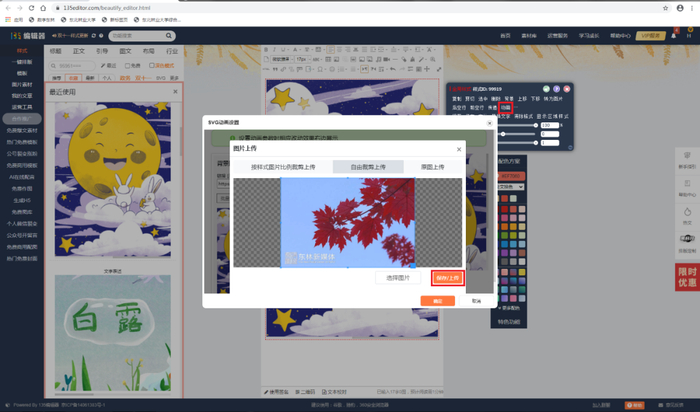Image resolution: width=700 pixels, height=412 pixels.
Task: Click green round icon in style panel
Action: click(x=546, y=89)
